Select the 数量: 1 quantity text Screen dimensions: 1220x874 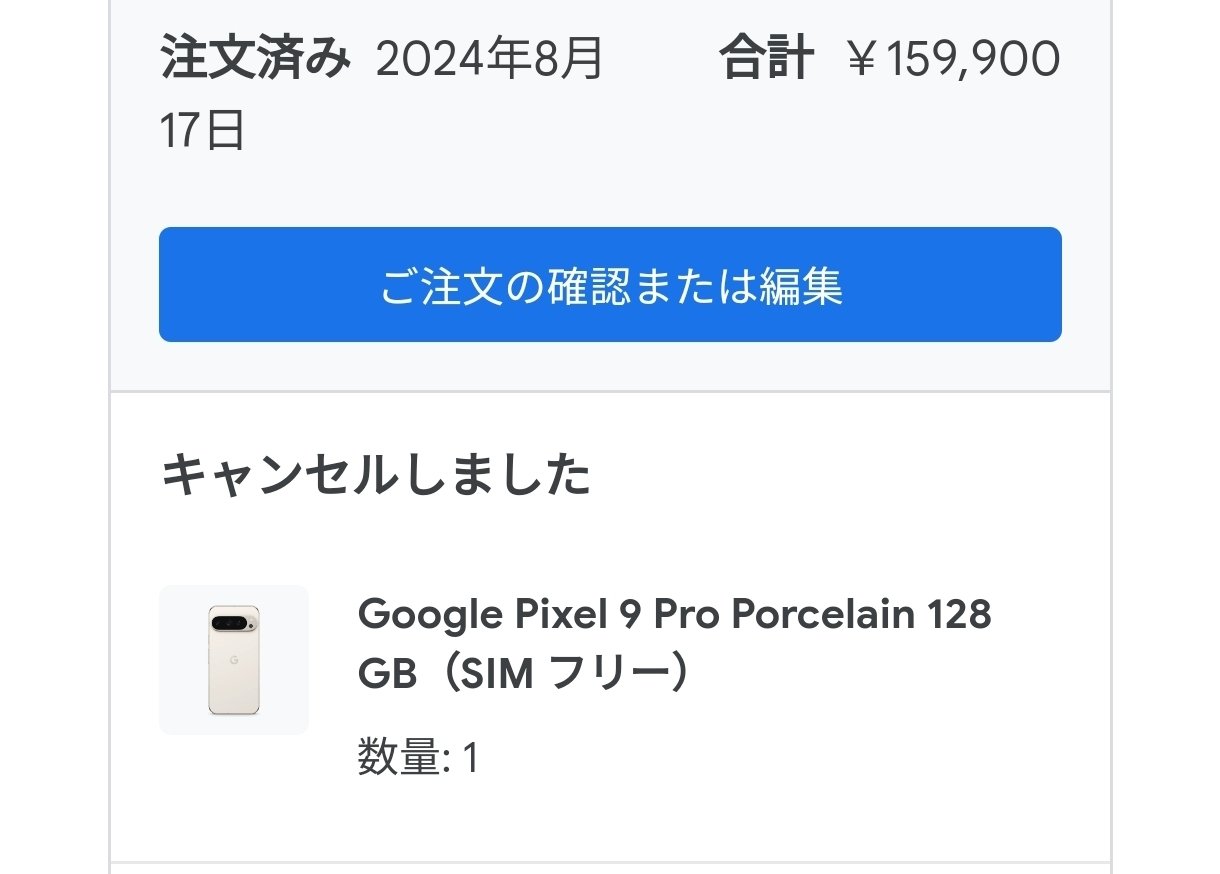click(418, 758)
